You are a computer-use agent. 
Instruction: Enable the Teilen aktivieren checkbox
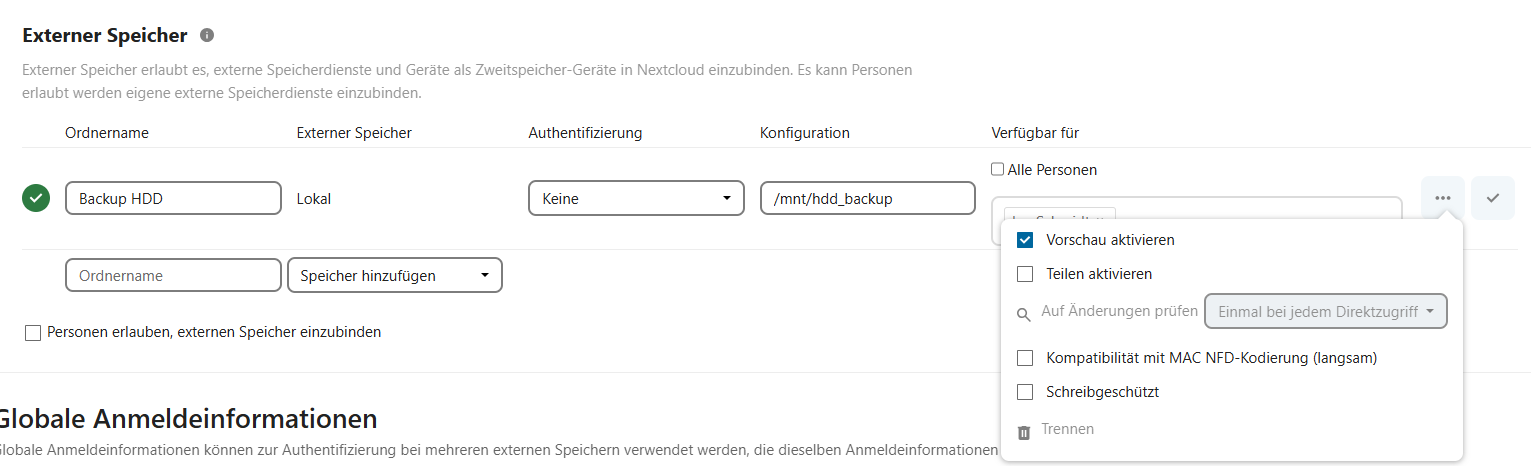[x=1025, y=274]
